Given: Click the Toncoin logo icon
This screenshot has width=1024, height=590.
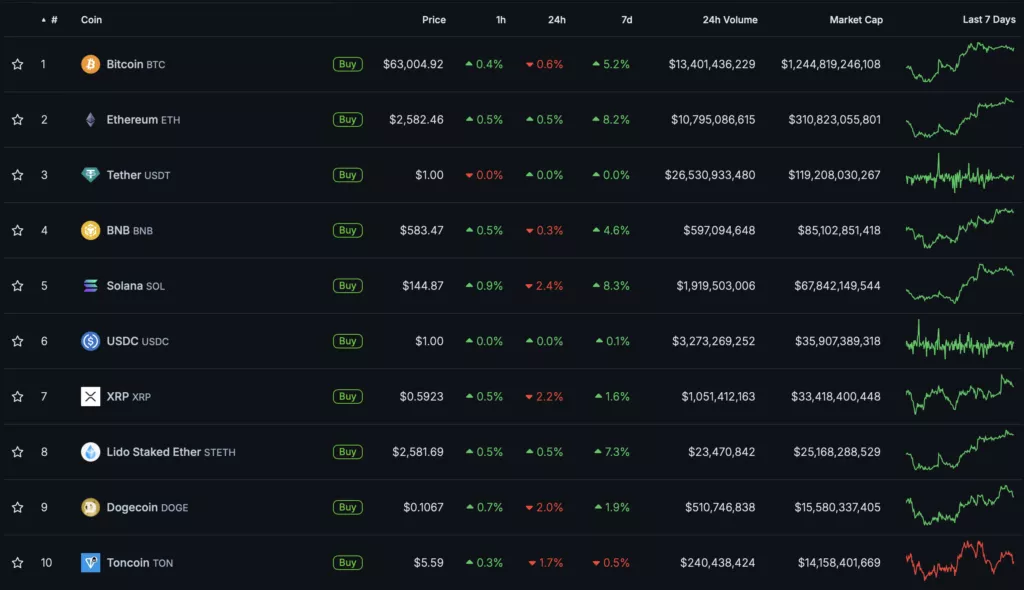Looking at the screenshot, I should click(90, 563).
